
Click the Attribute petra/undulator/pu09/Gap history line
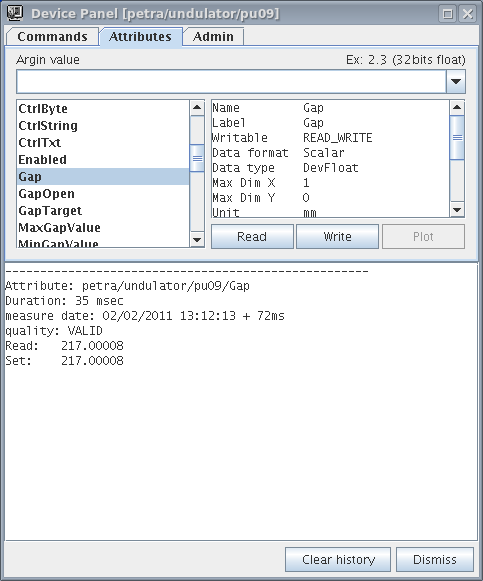127,286
